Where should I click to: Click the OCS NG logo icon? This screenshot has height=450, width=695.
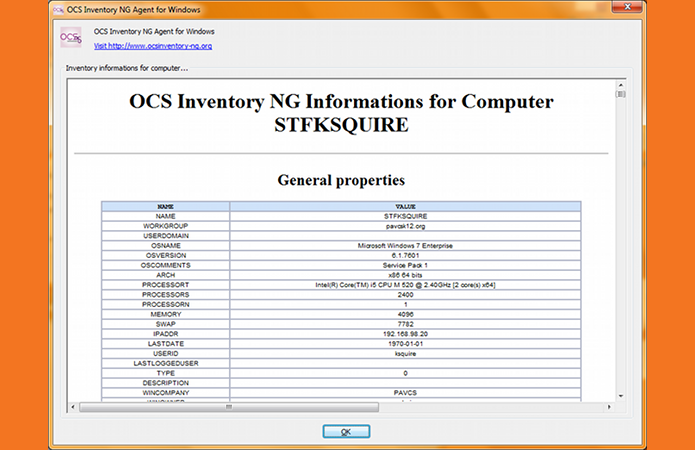[71, 37]
